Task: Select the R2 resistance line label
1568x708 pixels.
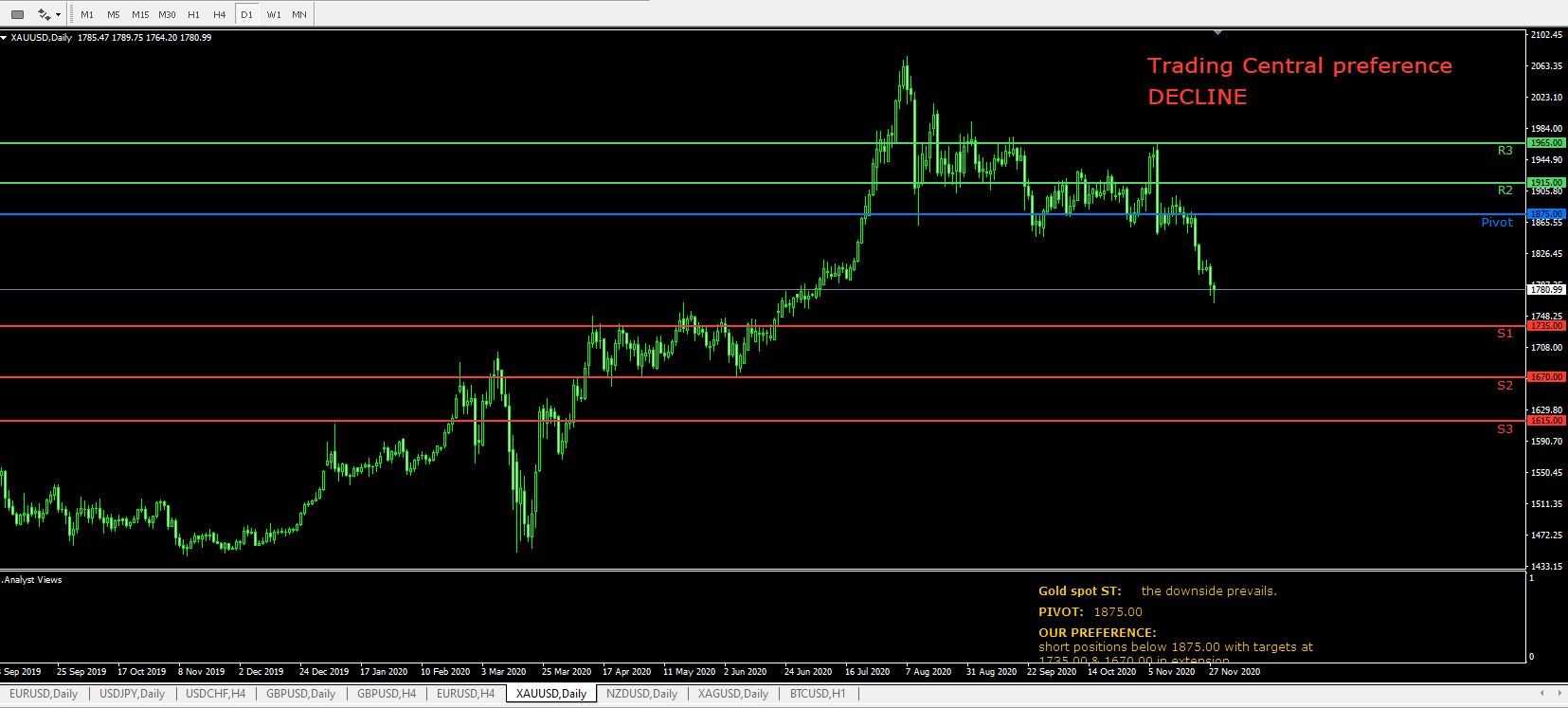Action: tap(1505, 191)
